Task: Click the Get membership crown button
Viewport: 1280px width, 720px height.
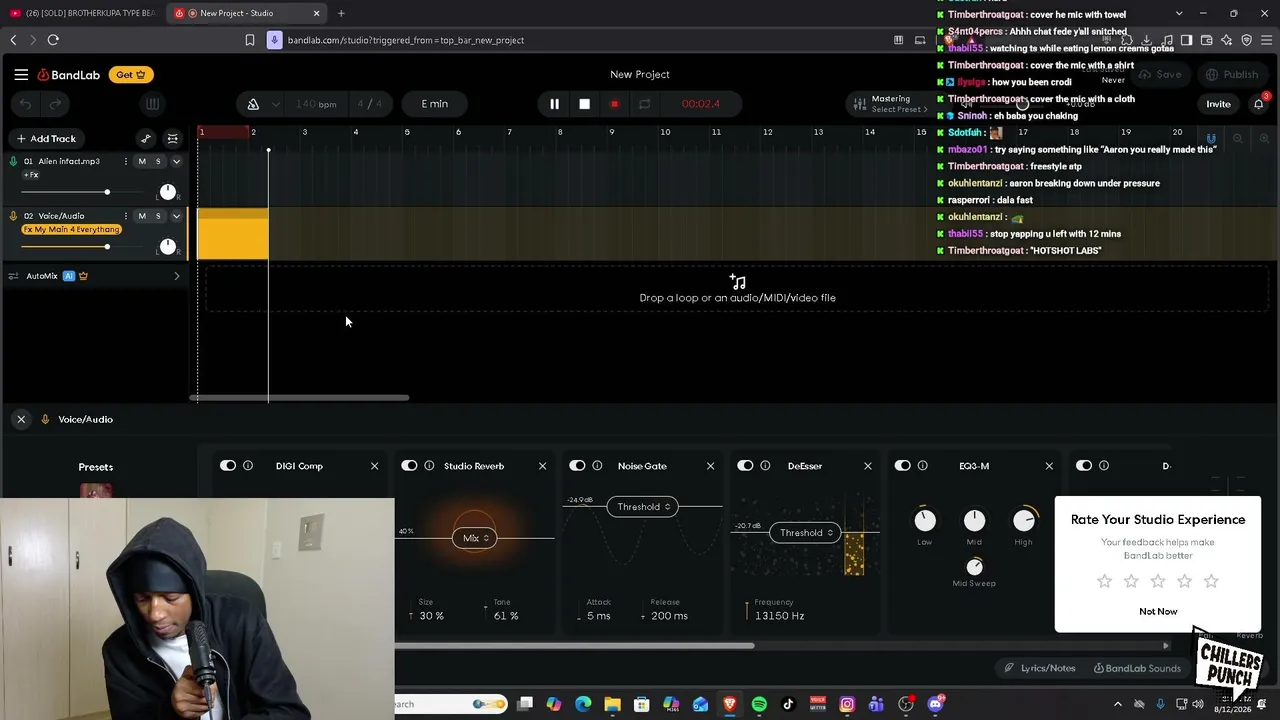Action: (x=131, y=75)
